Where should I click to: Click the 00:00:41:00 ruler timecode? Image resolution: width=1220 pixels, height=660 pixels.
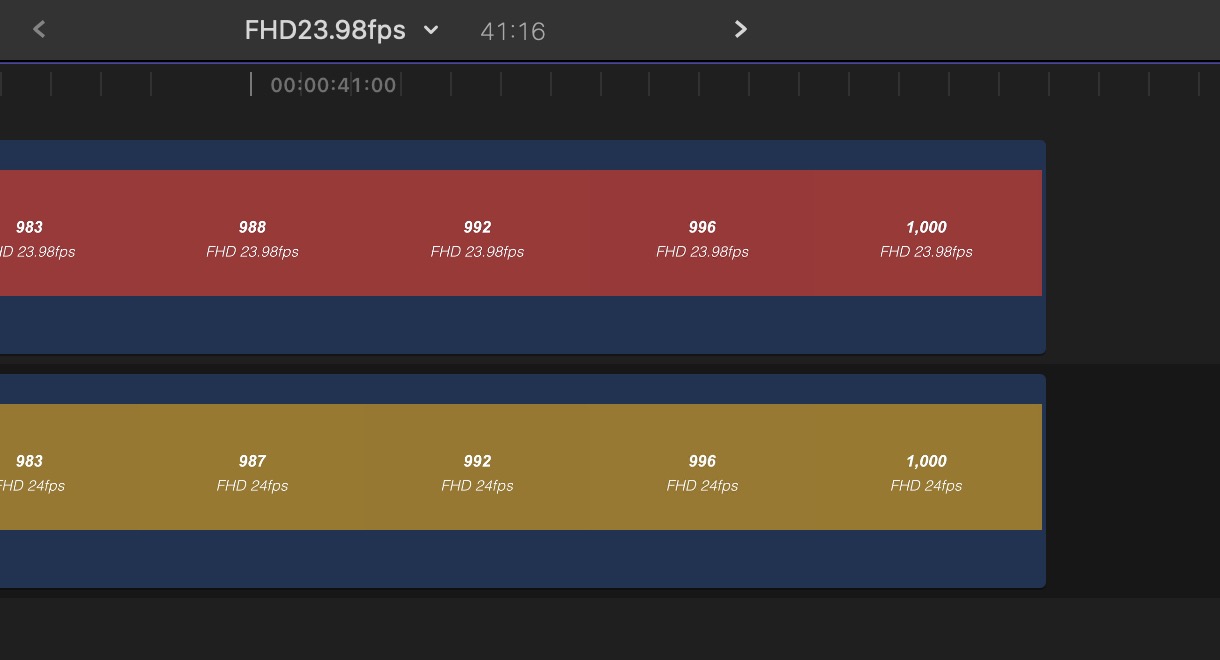point(333,85)
